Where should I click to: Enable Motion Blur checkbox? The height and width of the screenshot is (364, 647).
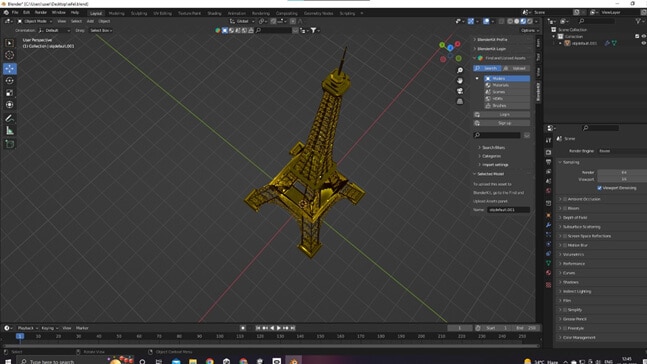pos(565,245)
